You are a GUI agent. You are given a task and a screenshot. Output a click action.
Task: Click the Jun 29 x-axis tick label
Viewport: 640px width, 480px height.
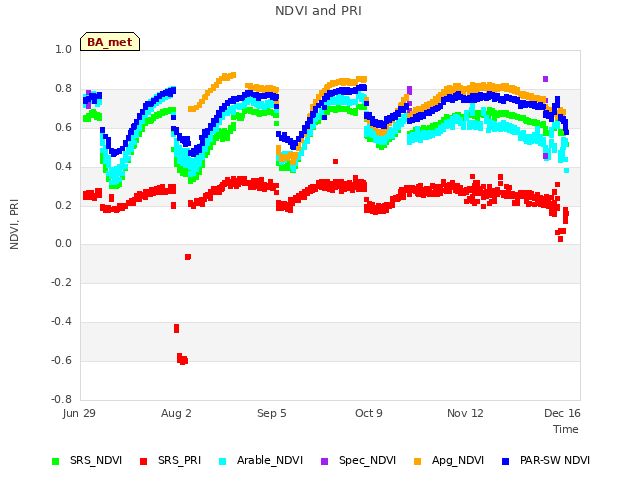pos(79,413)
